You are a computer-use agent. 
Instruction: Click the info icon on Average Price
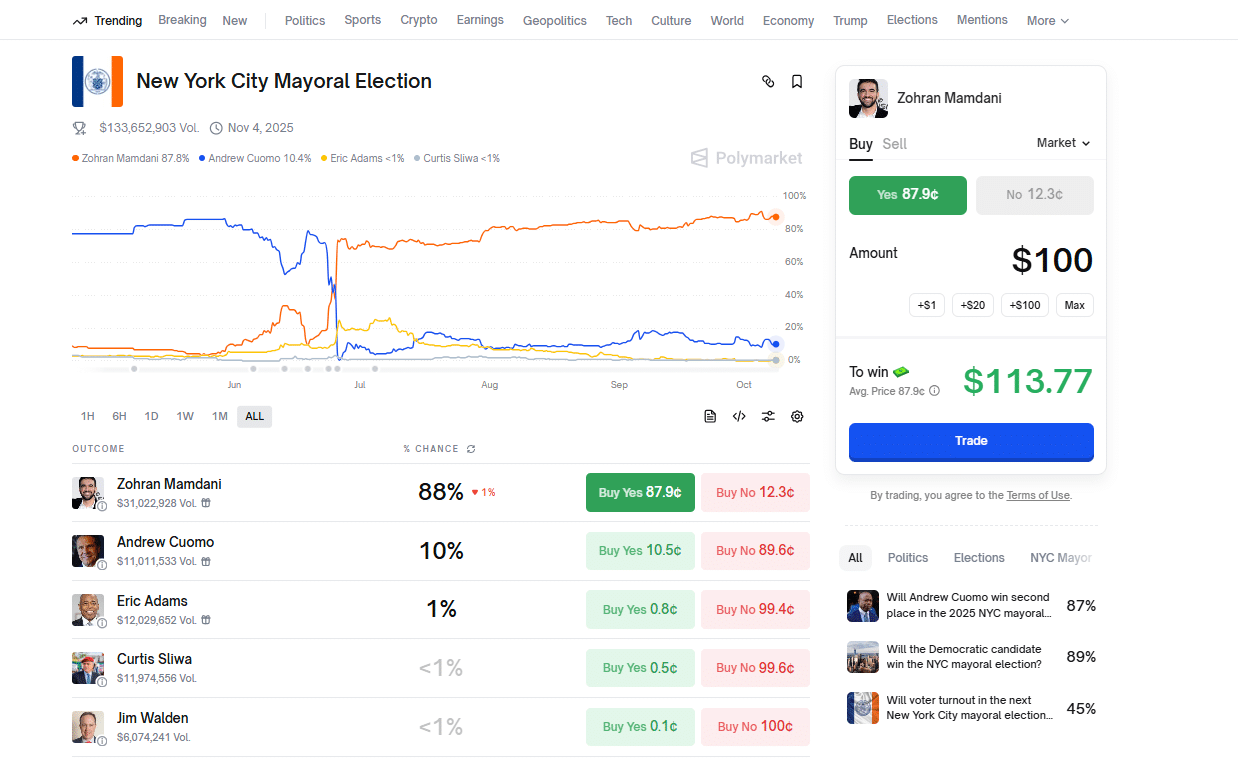(x=934, y=391)
